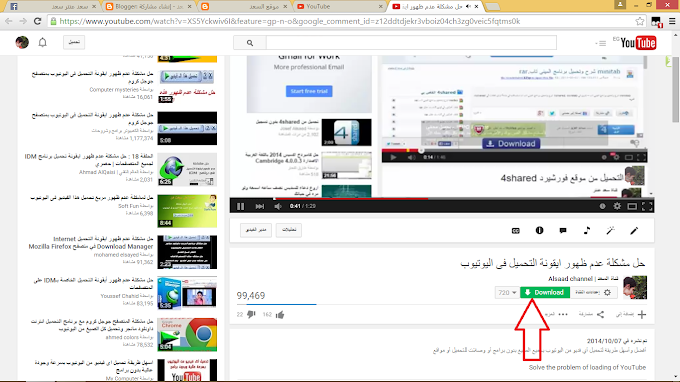Open player settings gear in control bar
The image size is (680, 382).
pyautogui.click(x=617, y=206)
